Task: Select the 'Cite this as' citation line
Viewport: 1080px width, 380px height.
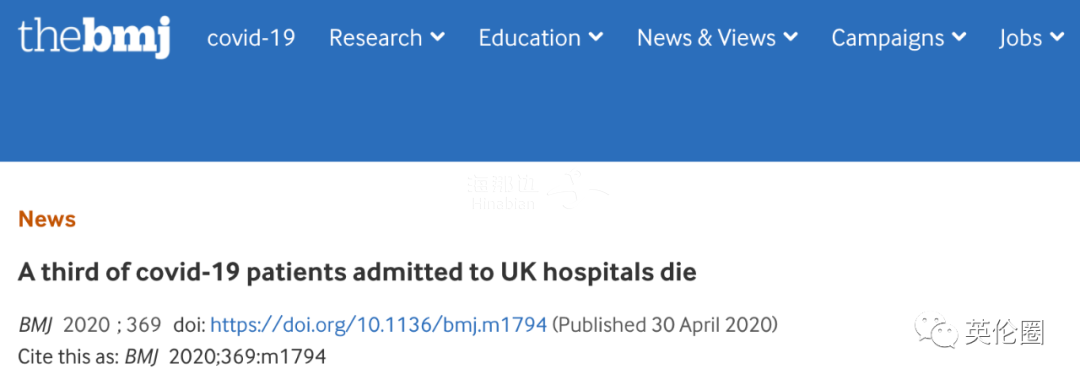Action: 172,357
